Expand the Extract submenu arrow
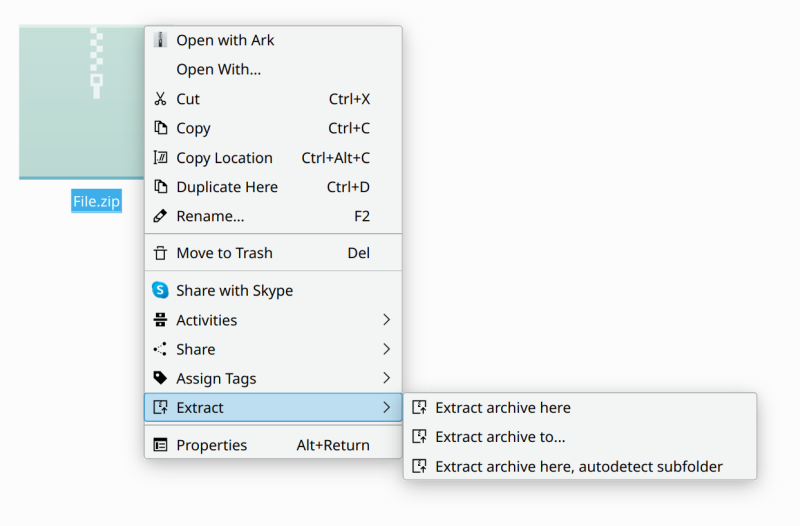The image size is (800, 526). [386, 407]
